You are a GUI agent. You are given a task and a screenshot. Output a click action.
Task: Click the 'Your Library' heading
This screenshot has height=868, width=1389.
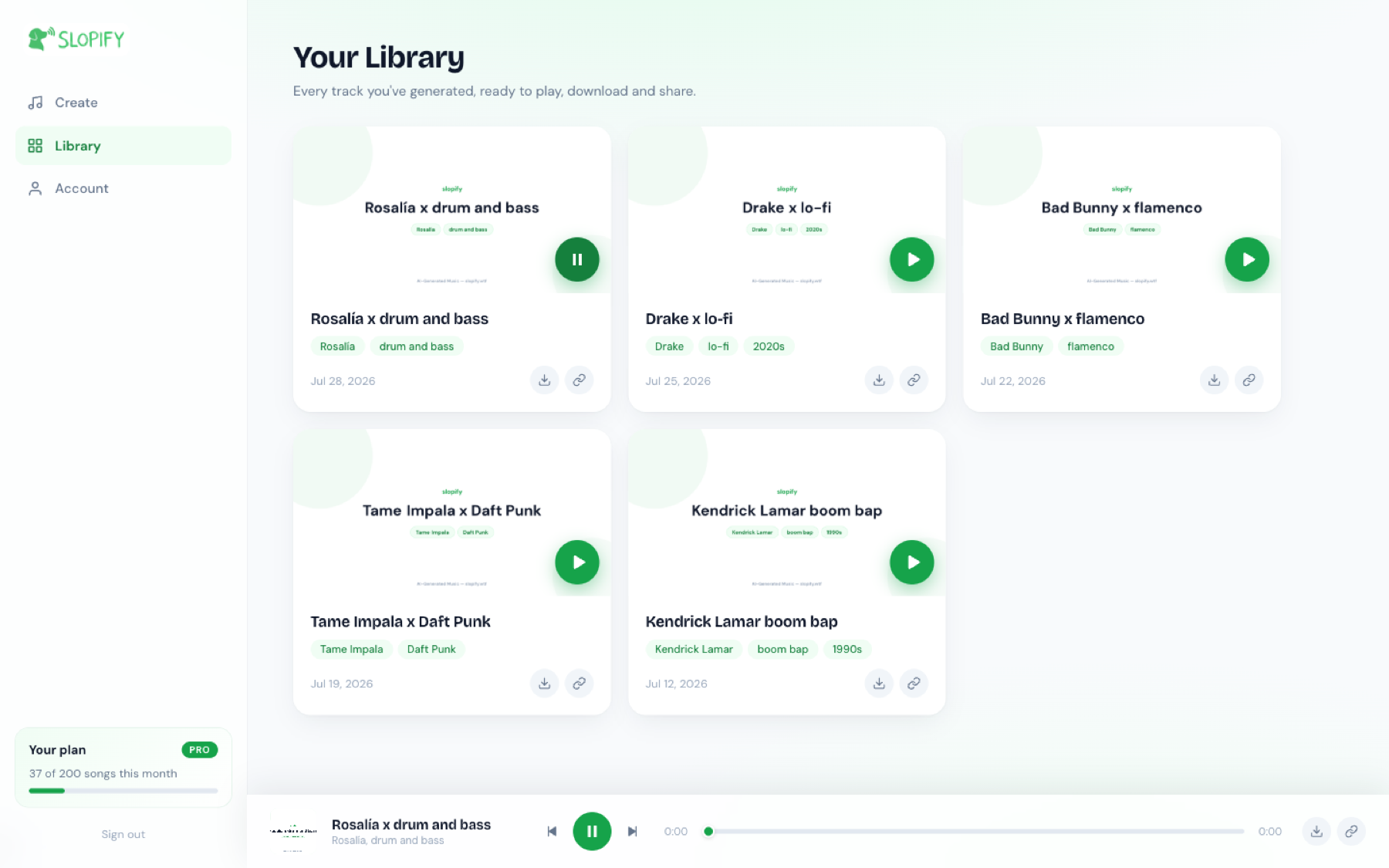[x=379, y=58]
